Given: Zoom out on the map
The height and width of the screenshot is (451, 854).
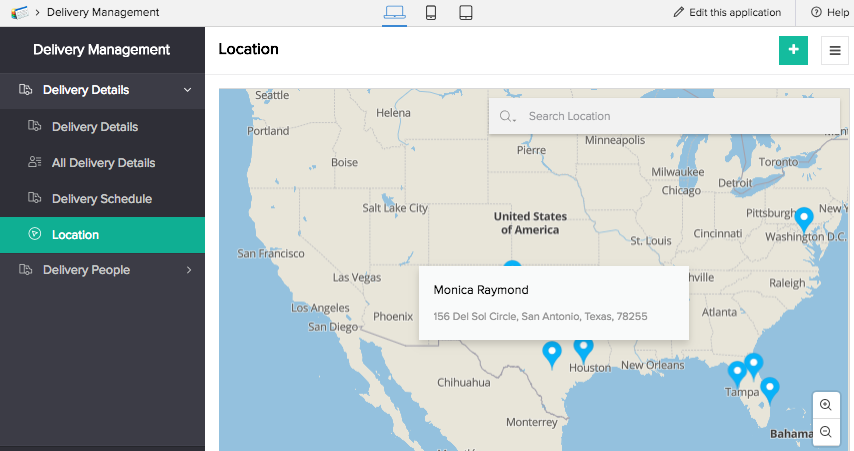Looking at the screenshot, I should [826, 432].
